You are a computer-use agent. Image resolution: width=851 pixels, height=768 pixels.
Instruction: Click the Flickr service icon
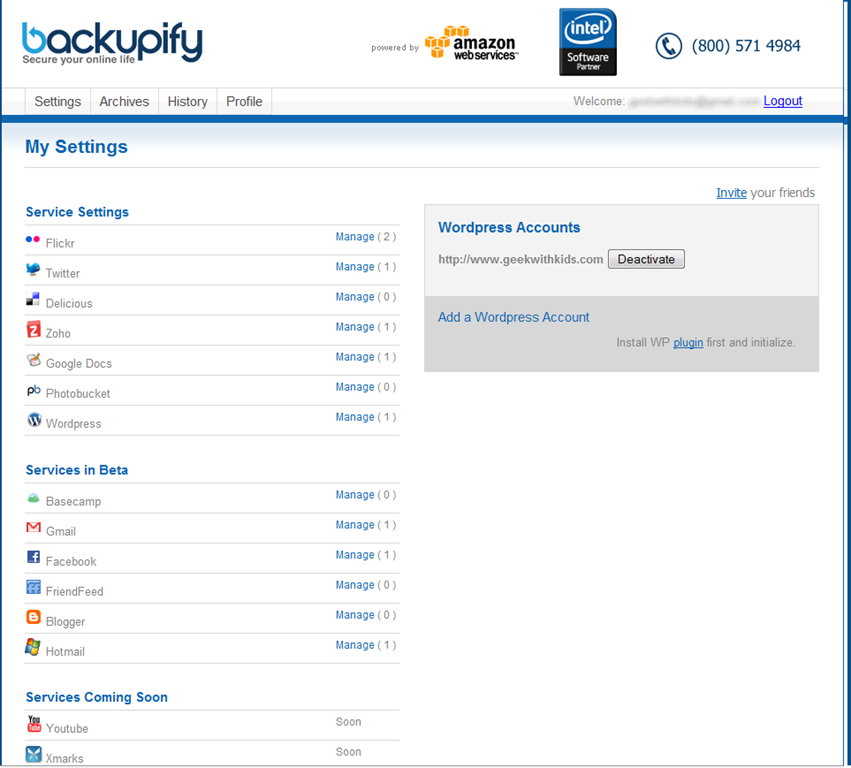click(x=33, y=240)
